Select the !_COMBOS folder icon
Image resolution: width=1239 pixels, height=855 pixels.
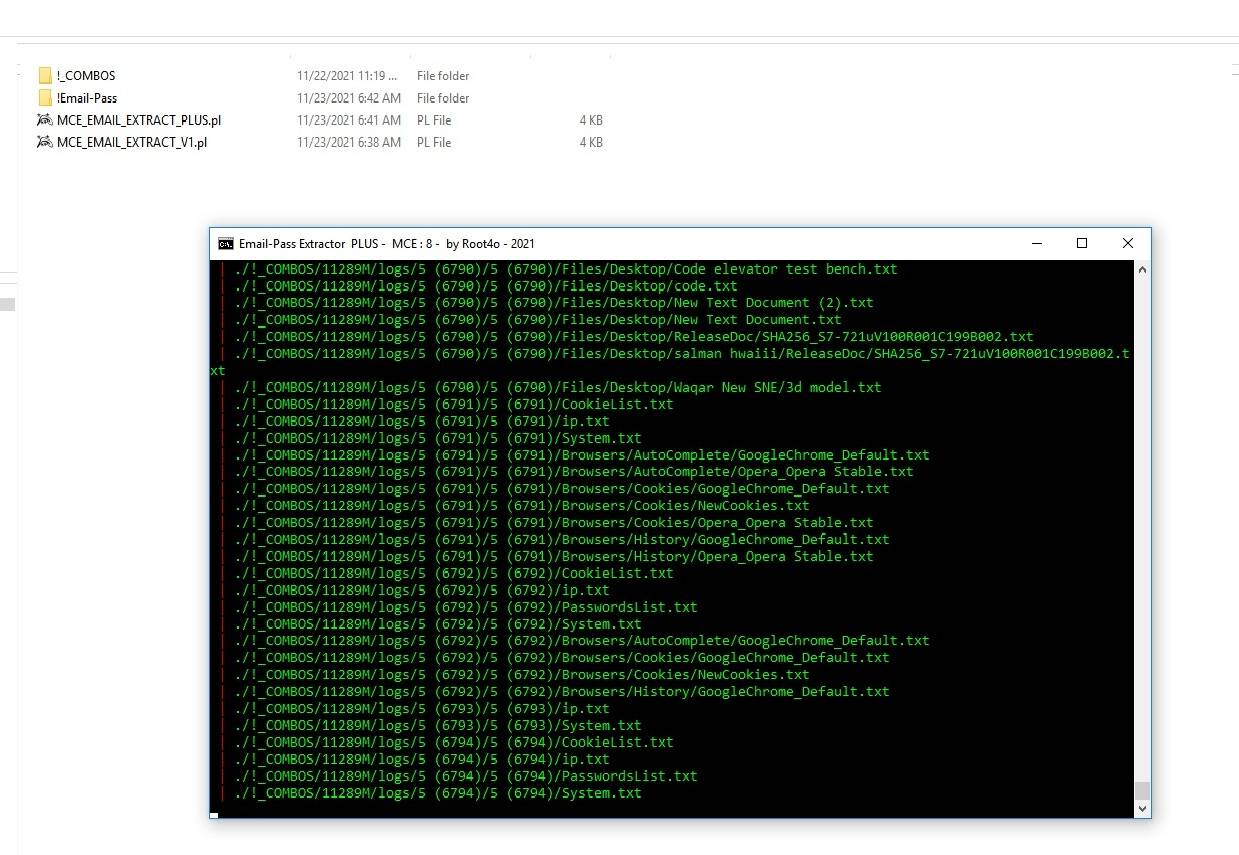pyautogui.click(x=44, y=76)
